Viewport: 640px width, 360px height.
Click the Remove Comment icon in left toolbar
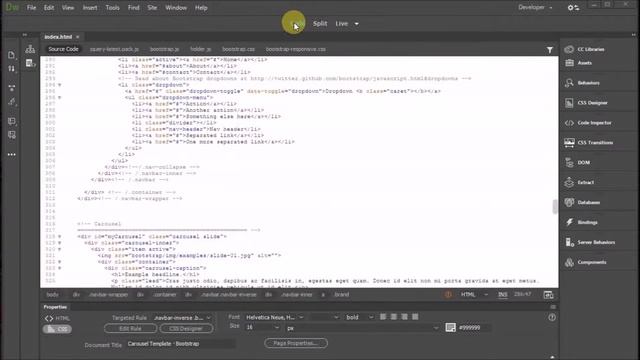(x=11, y=135)
